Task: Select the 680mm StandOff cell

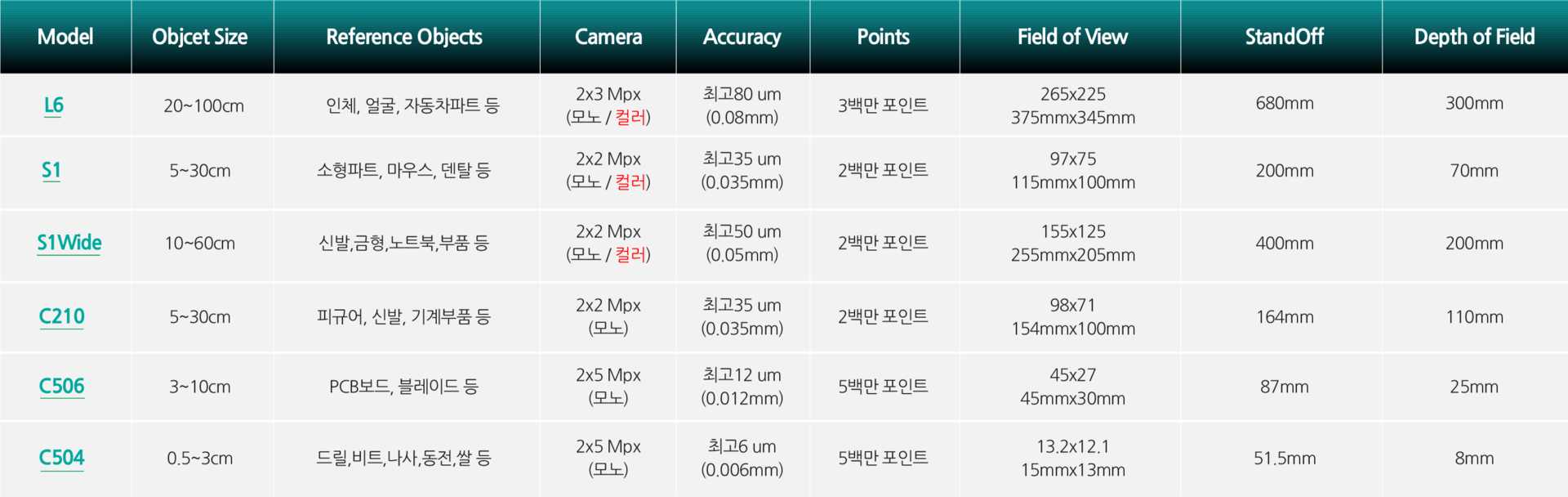Action: pyautogui.click(x=1285, y=104)
